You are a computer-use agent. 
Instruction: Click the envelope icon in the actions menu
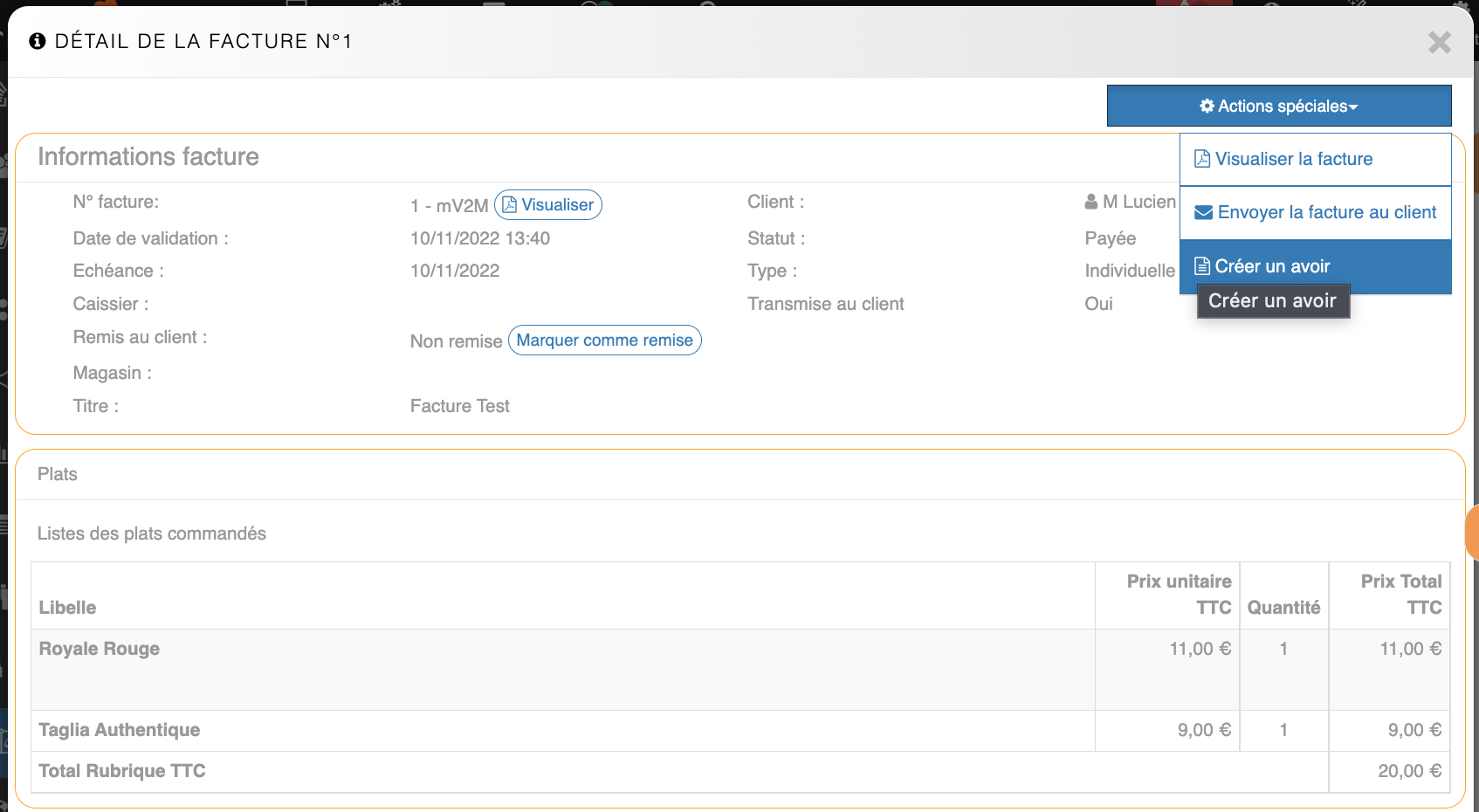tap(1203, 212)
